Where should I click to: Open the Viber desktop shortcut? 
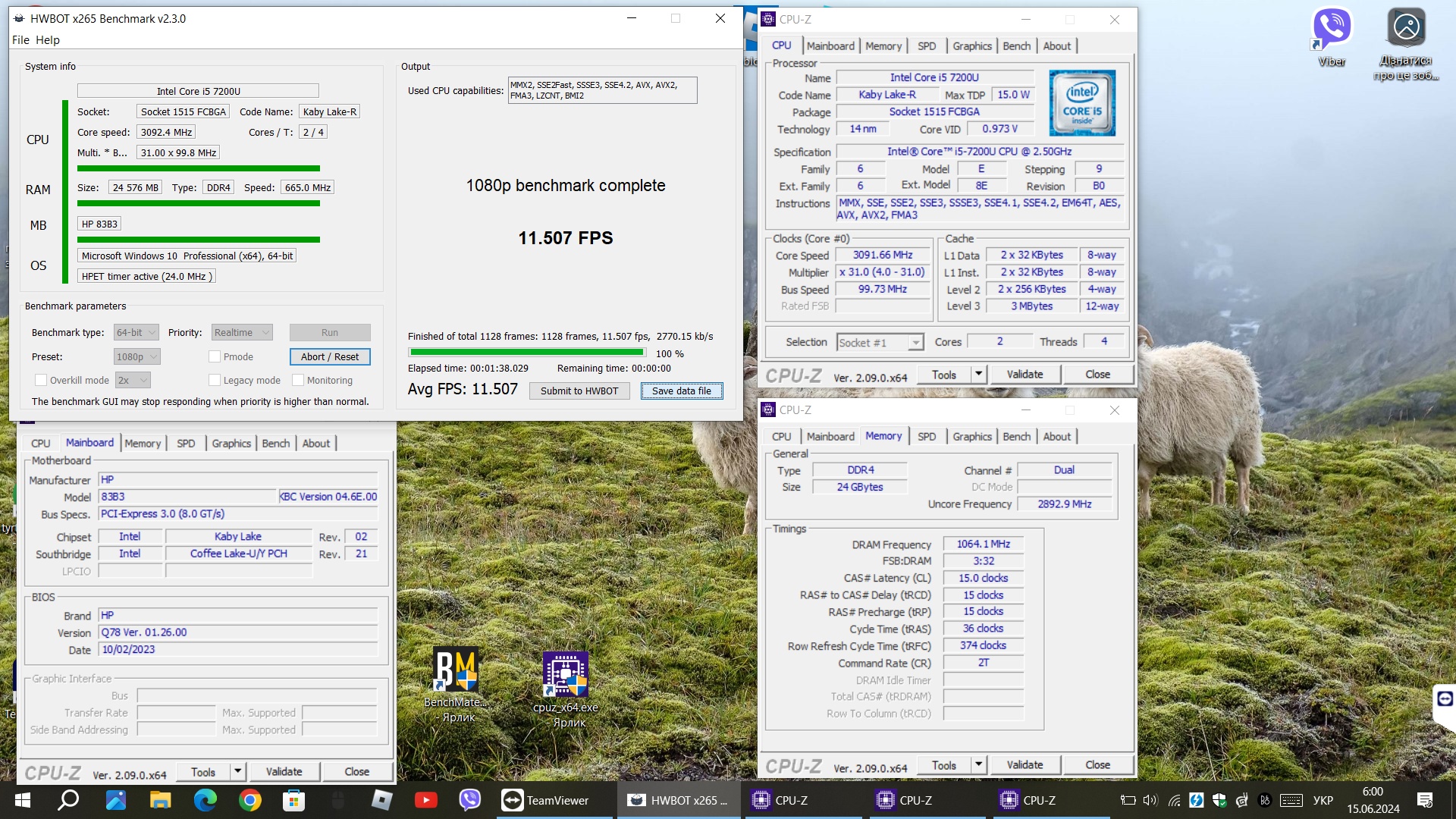(1331, 36)
